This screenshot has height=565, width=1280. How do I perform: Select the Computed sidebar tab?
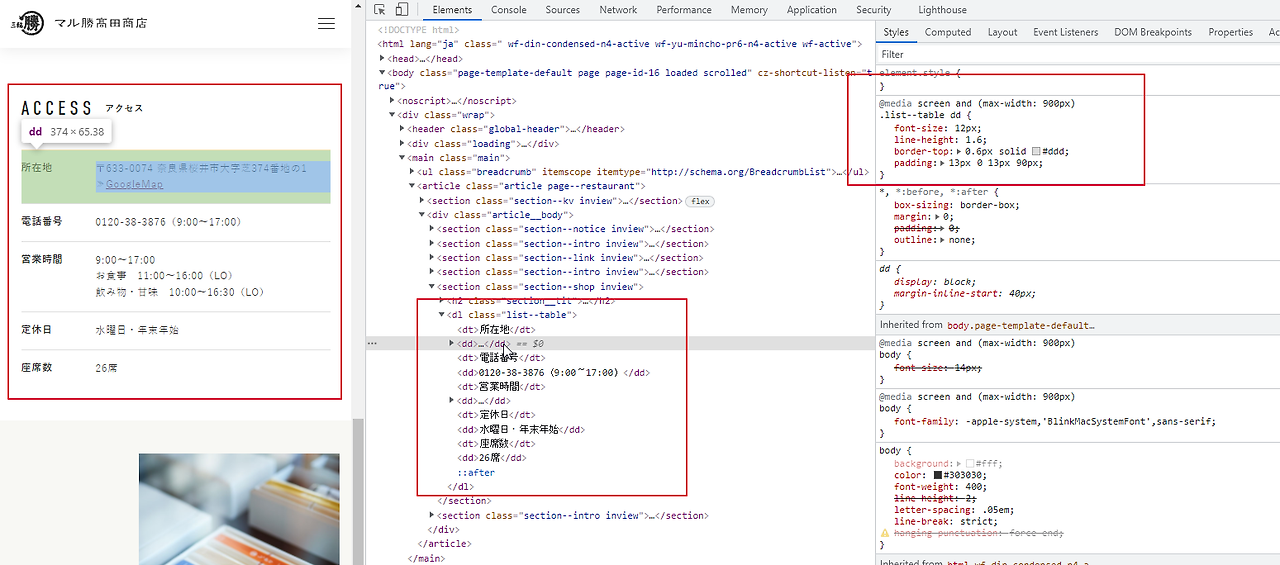948,32
